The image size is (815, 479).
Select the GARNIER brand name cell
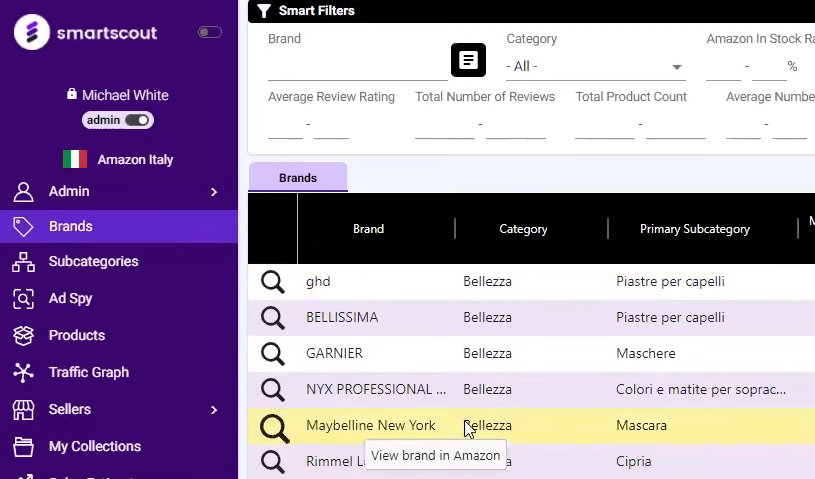point(334,353)
